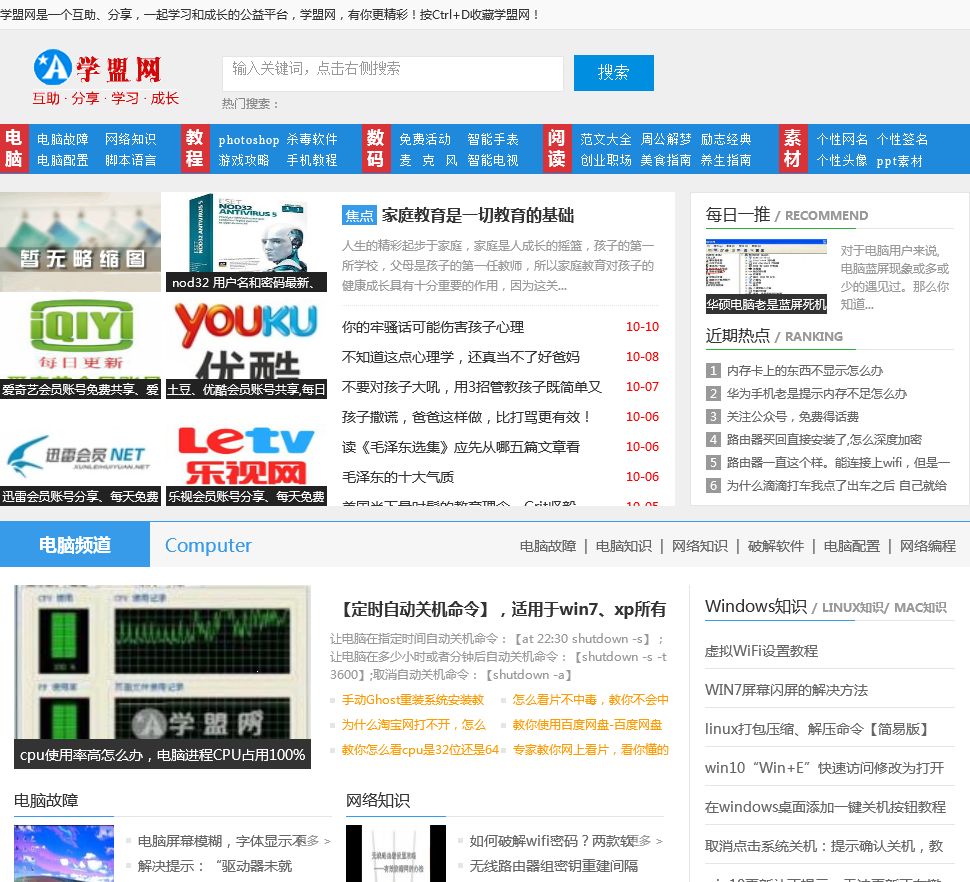Open the iQIYI member account thumbnail
The width and height of the screenshot is (970, 882).
pos(80,349)
